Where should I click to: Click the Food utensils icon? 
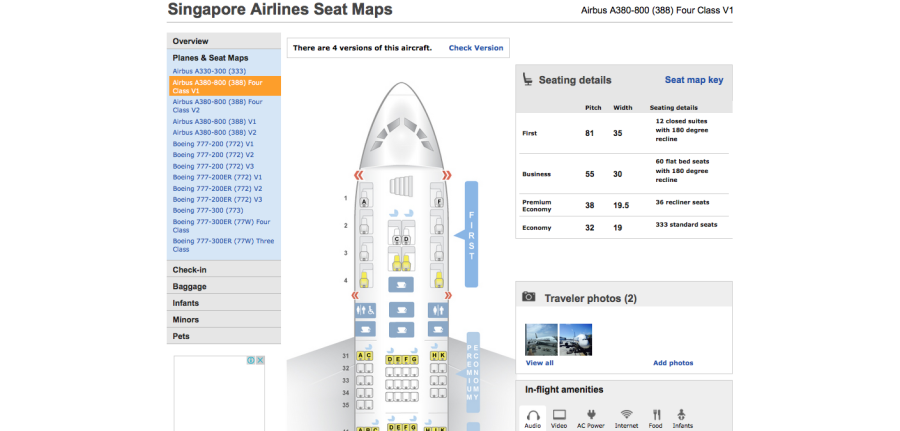[656, 414]
